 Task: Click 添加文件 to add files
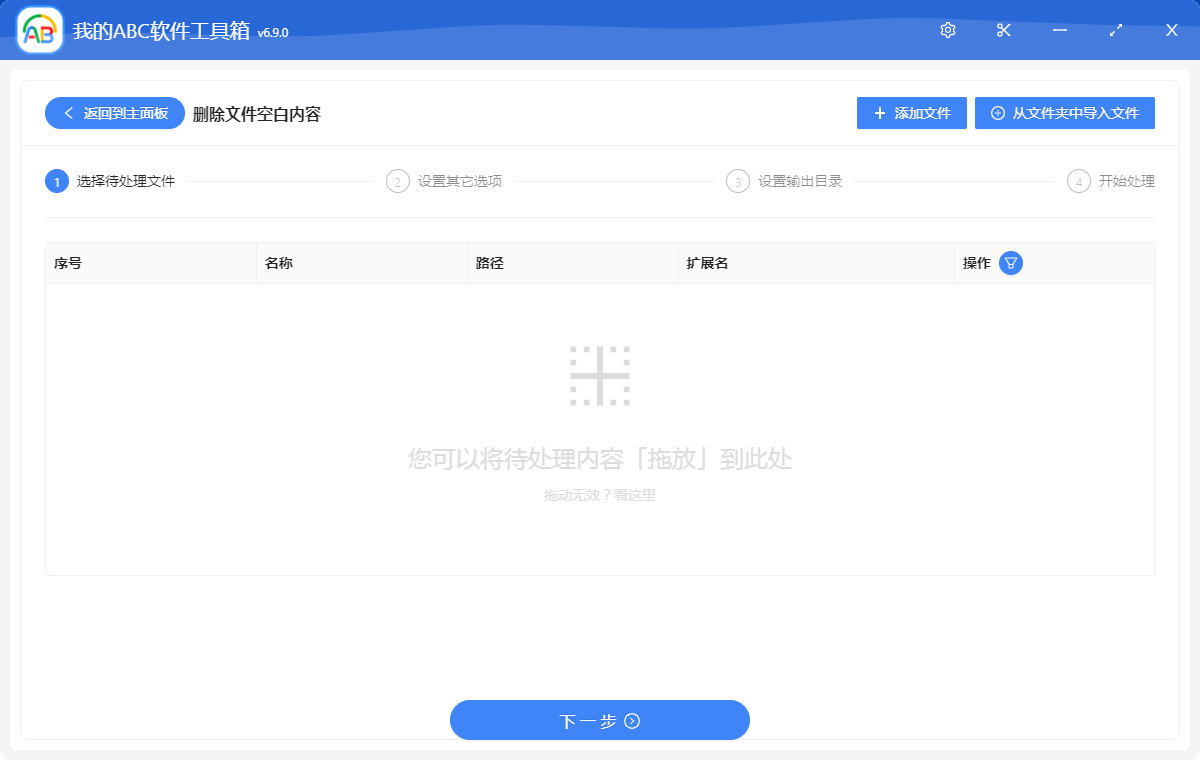pyautogui.click(x=911, y=113)
